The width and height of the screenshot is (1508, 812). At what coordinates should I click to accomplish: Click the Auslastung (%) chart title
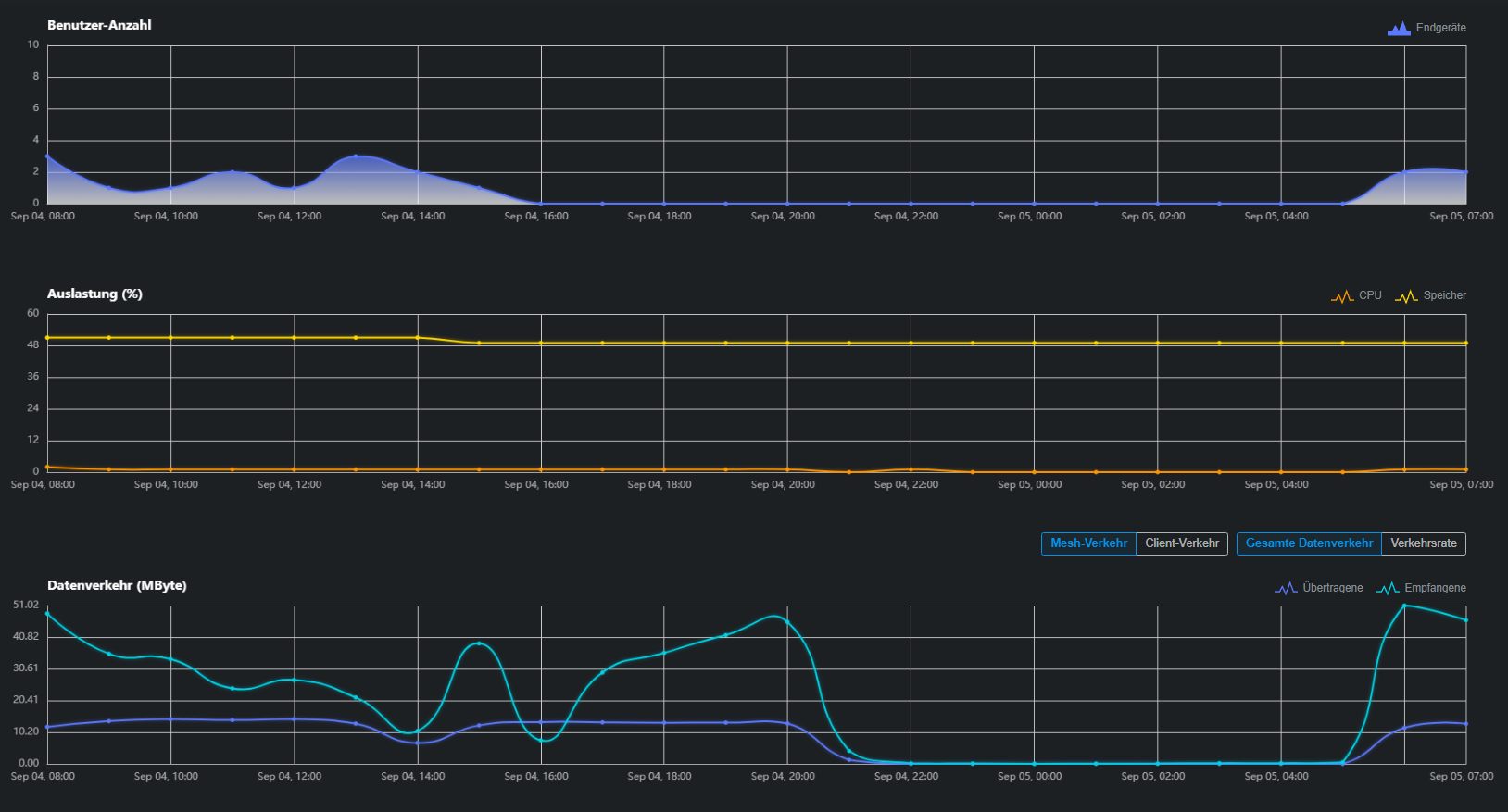coord(94,294)
